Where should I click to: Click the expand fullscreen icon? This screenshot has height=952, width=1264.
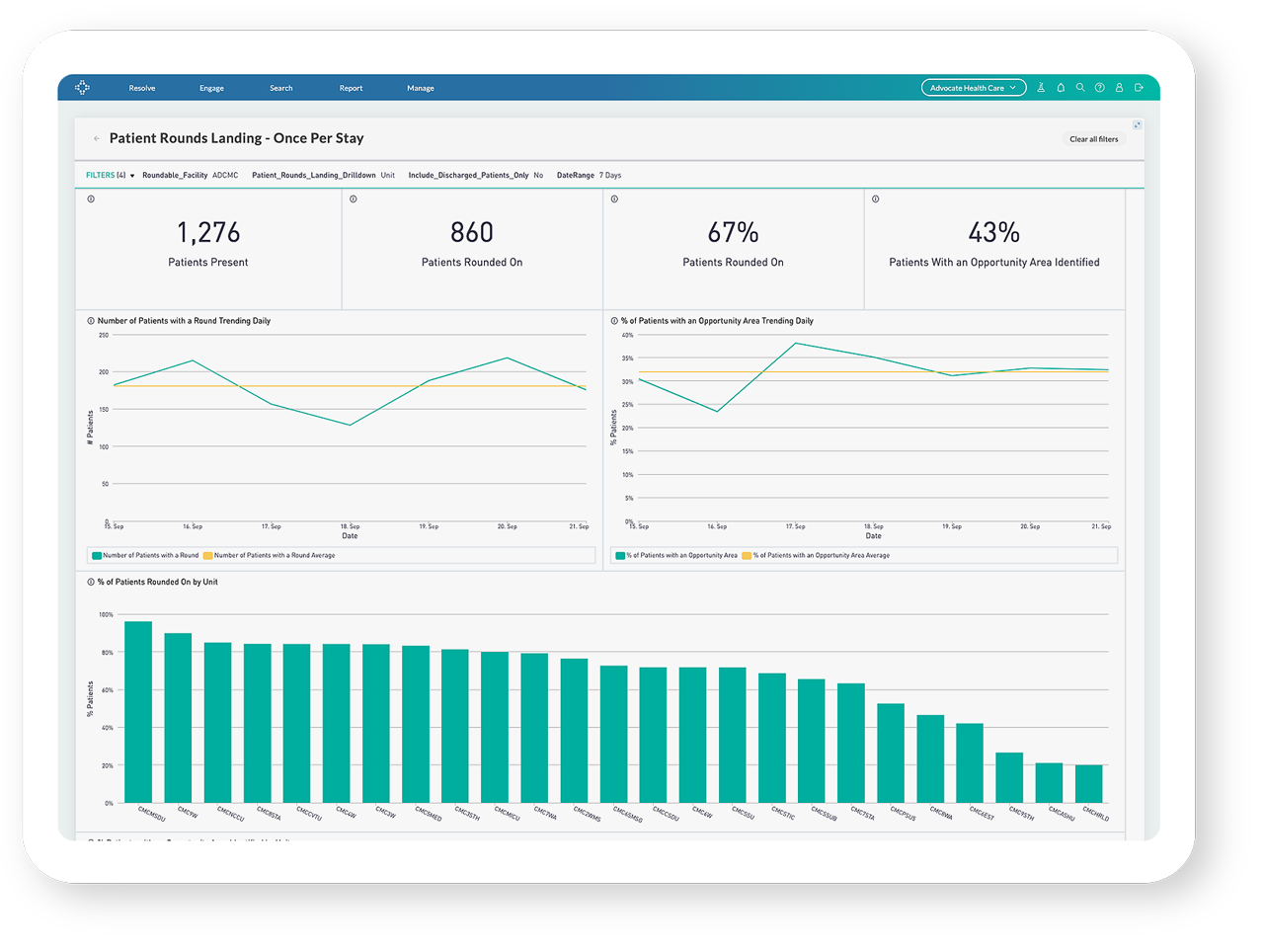point(1137,124)
